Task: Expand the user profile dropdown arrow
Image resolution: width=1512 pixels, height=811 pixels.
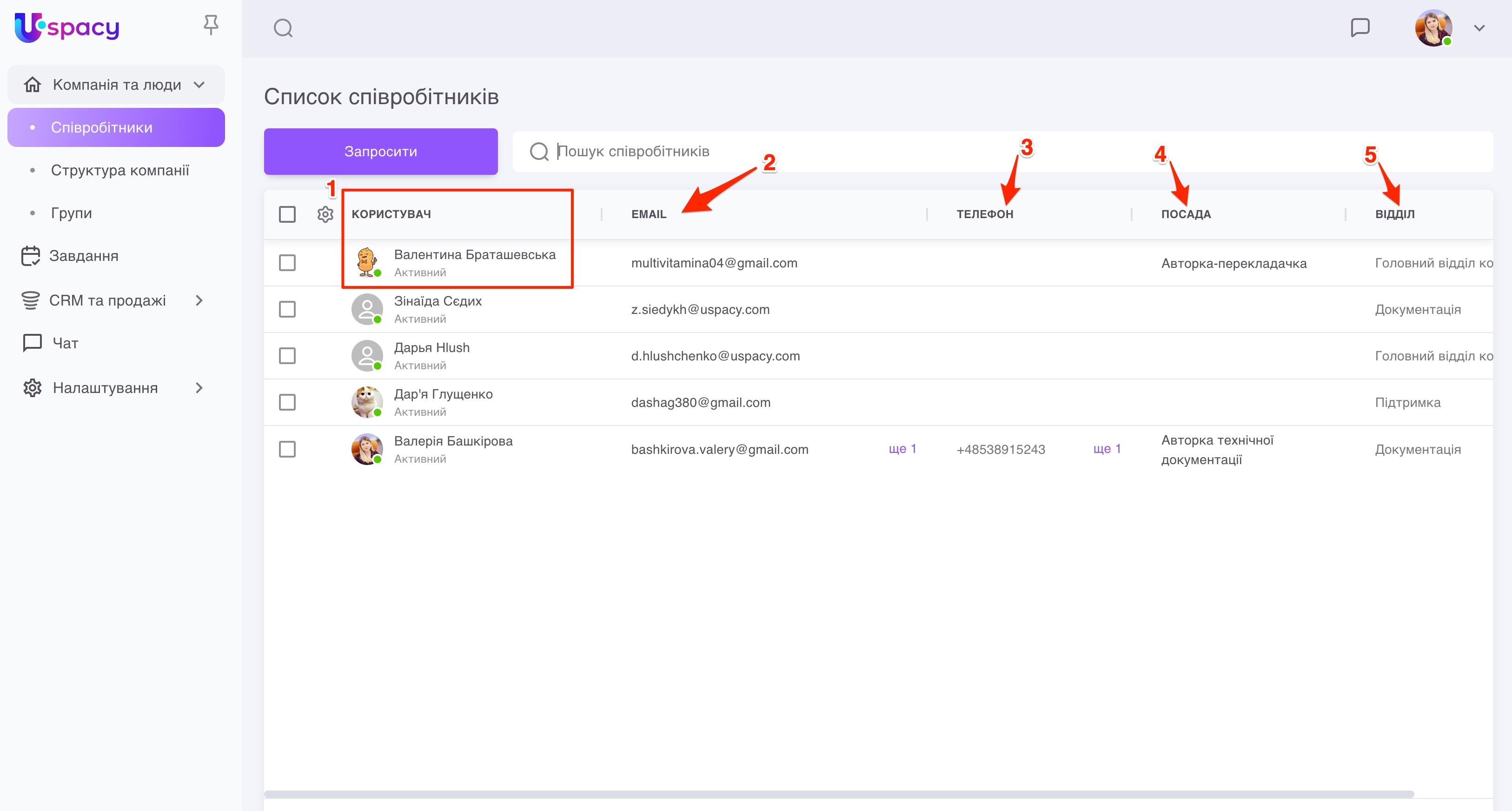Action: click(1479, 28)
